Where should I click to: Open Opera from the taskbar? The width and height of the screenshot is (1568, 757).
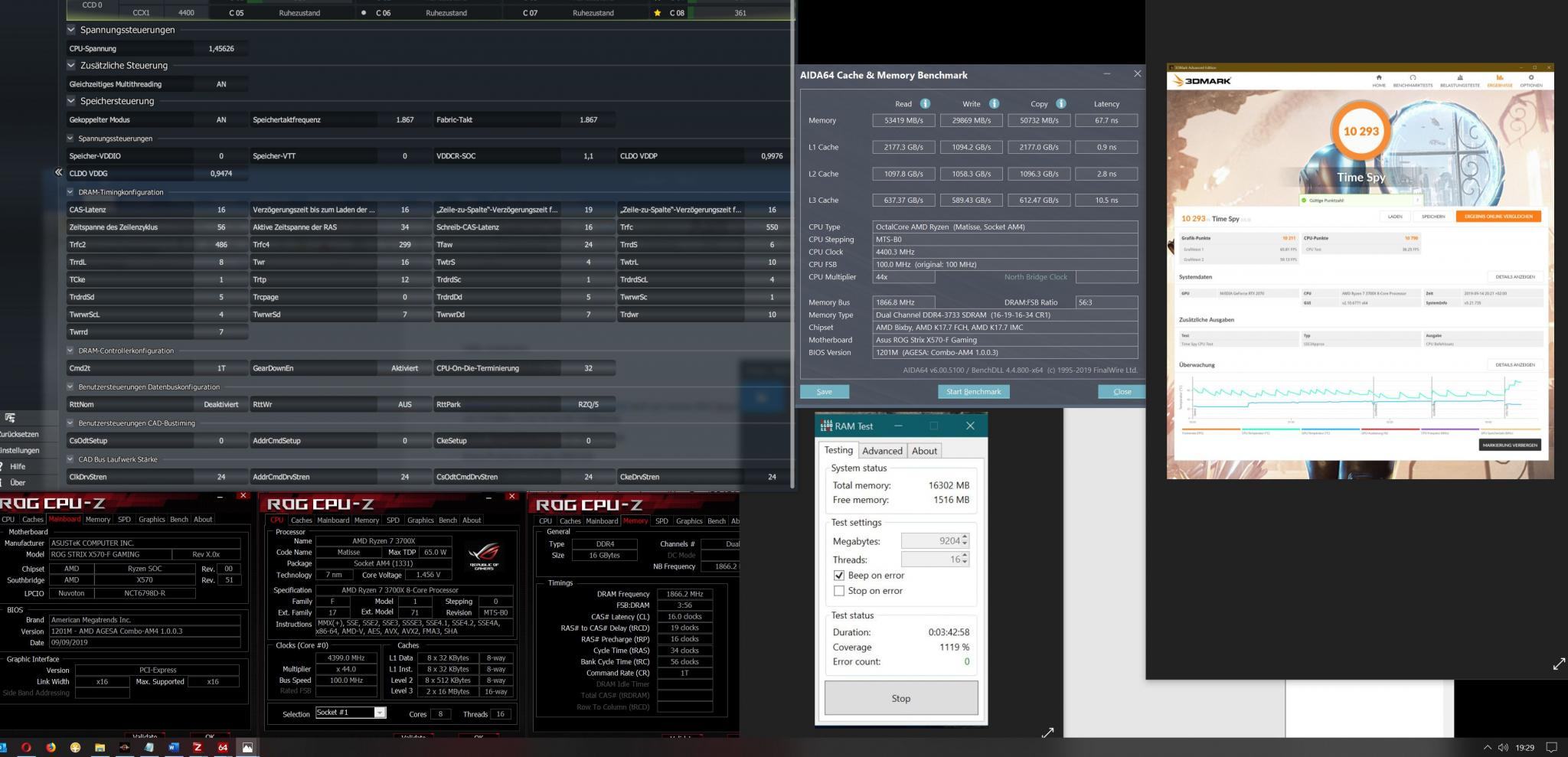pyautogui.click(x=26, y=747)
